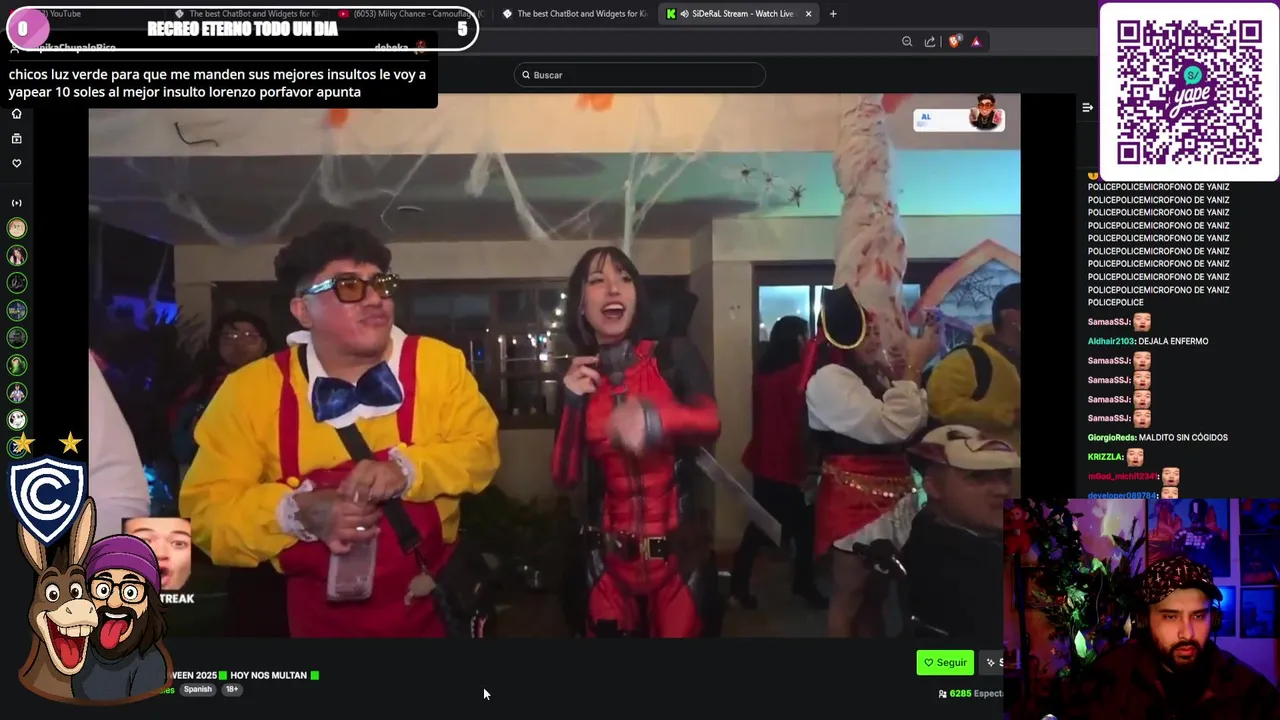Viewport: 1280px width, 720px height.
Task: Click the 'Spanish' language tag
Action: coord(197,689)
